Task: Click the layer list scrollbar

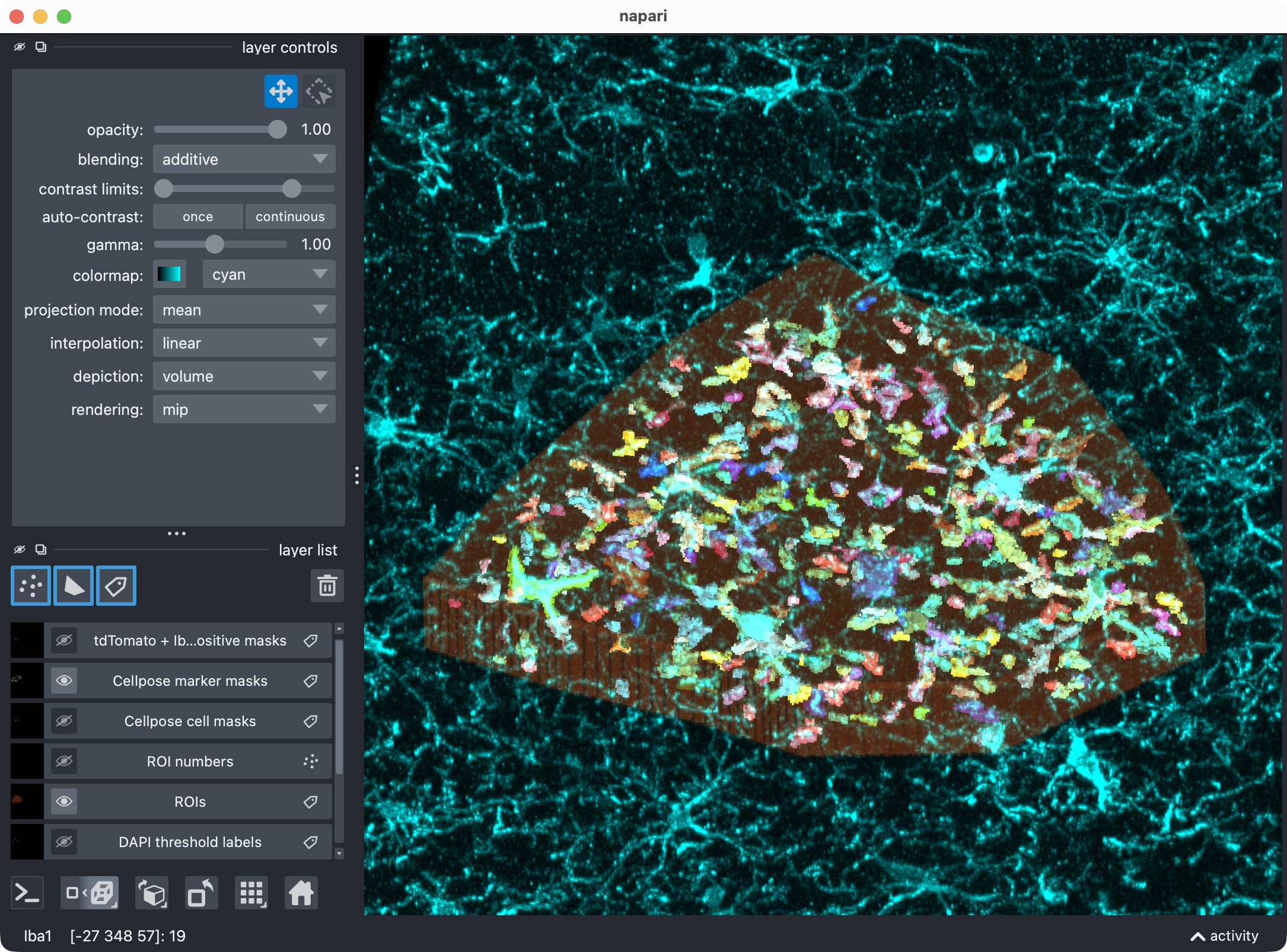Action: [339, 707]
